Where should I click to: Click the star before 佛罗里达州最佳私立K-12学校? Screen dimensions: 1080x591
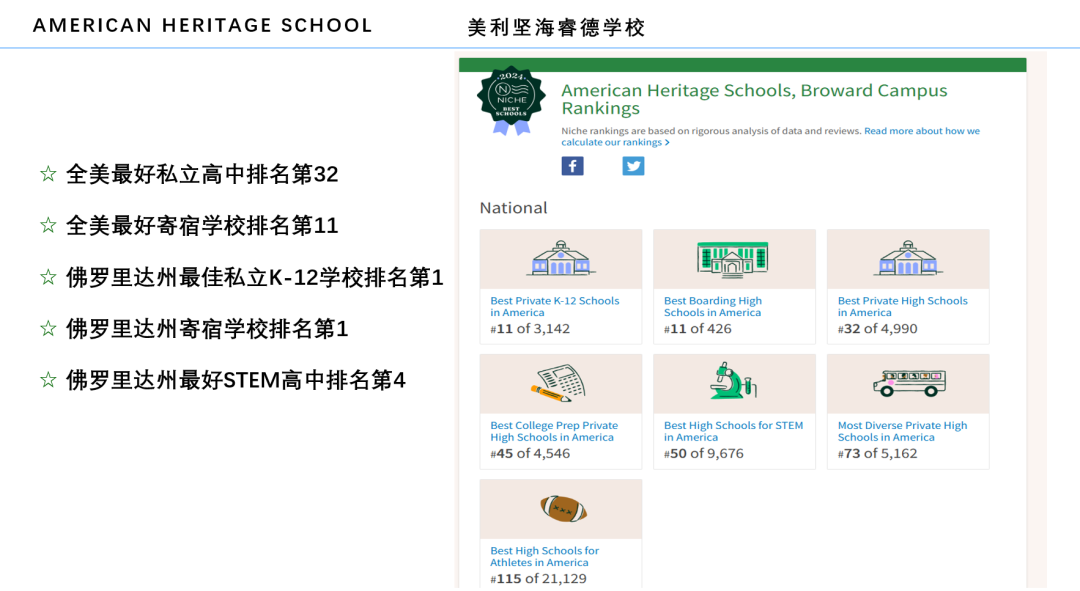pos(48,277)
